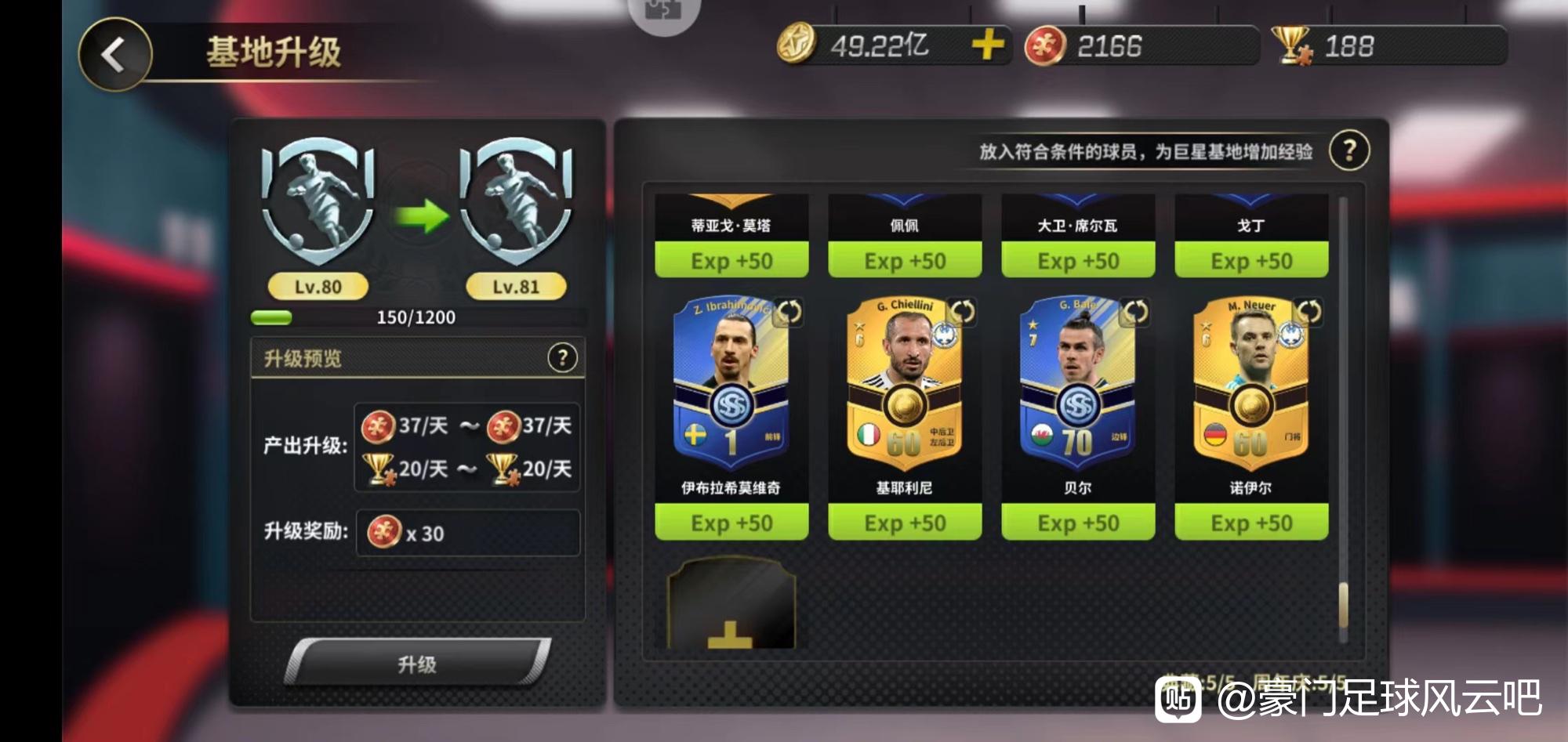Tap Exp +50 under 蒂亚戈·莫塔
Screen dimensions: 1568x742
(731, 260)
